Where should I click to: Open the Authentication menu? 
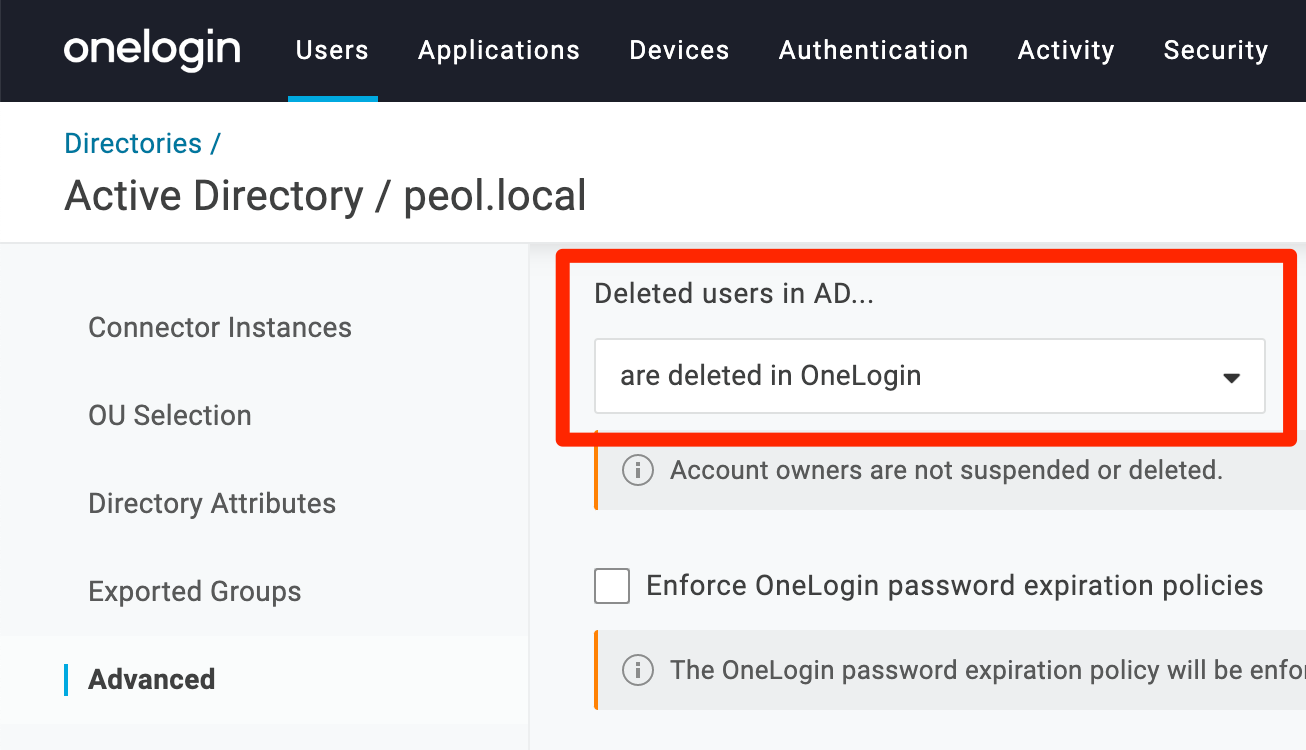click(873, 50)
